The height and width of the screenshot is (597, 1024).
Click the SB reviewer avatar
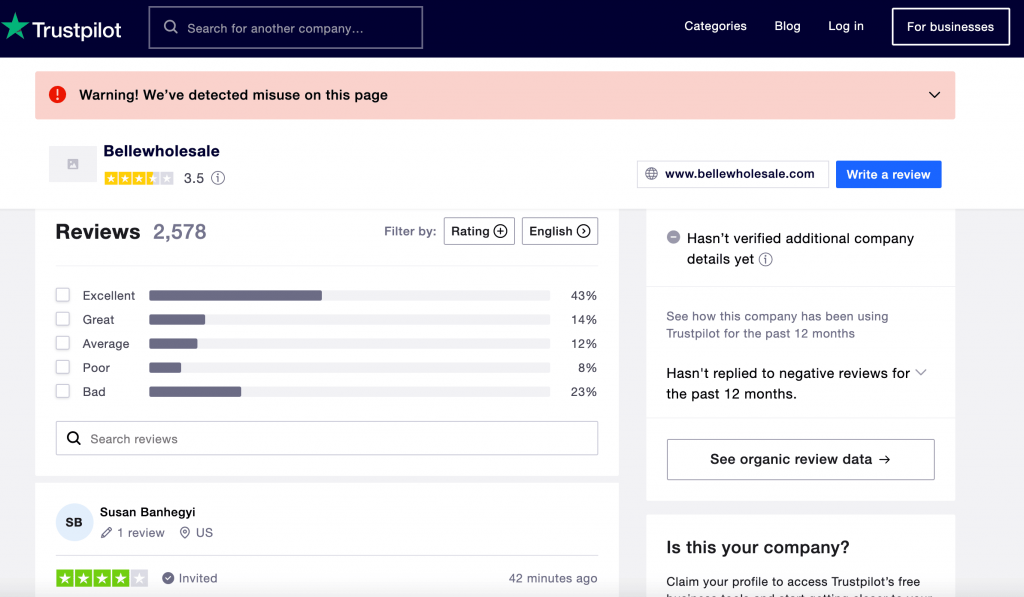point(74,522)
